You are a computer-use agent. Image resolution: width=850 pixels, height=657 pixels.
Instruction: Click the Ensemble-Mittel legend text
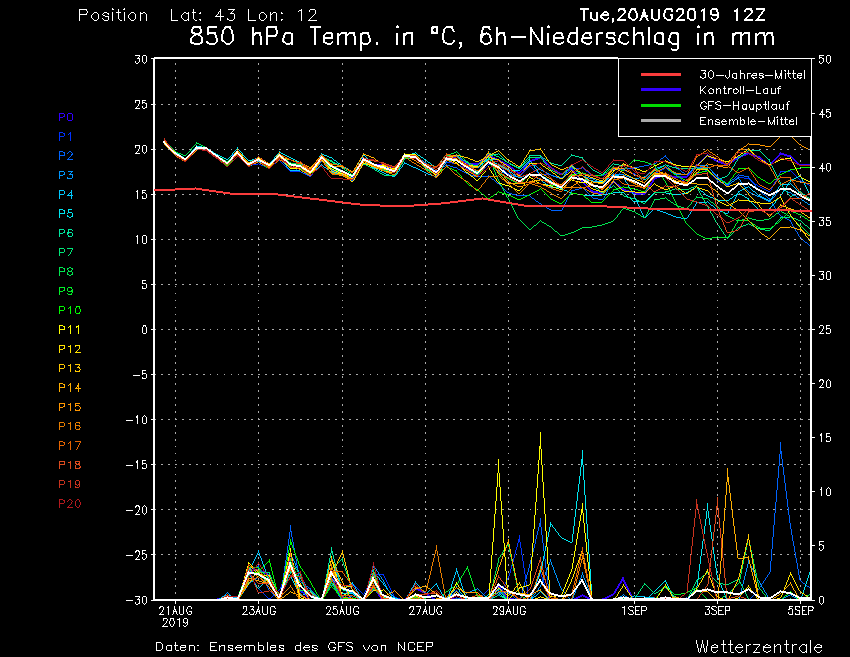748,121
